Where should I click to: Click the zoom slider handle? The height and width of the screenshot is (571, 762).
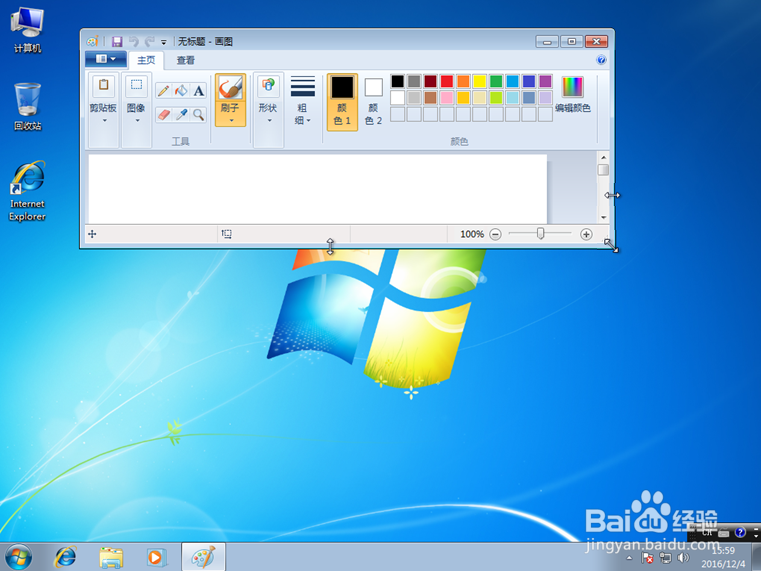click(540, 234)
